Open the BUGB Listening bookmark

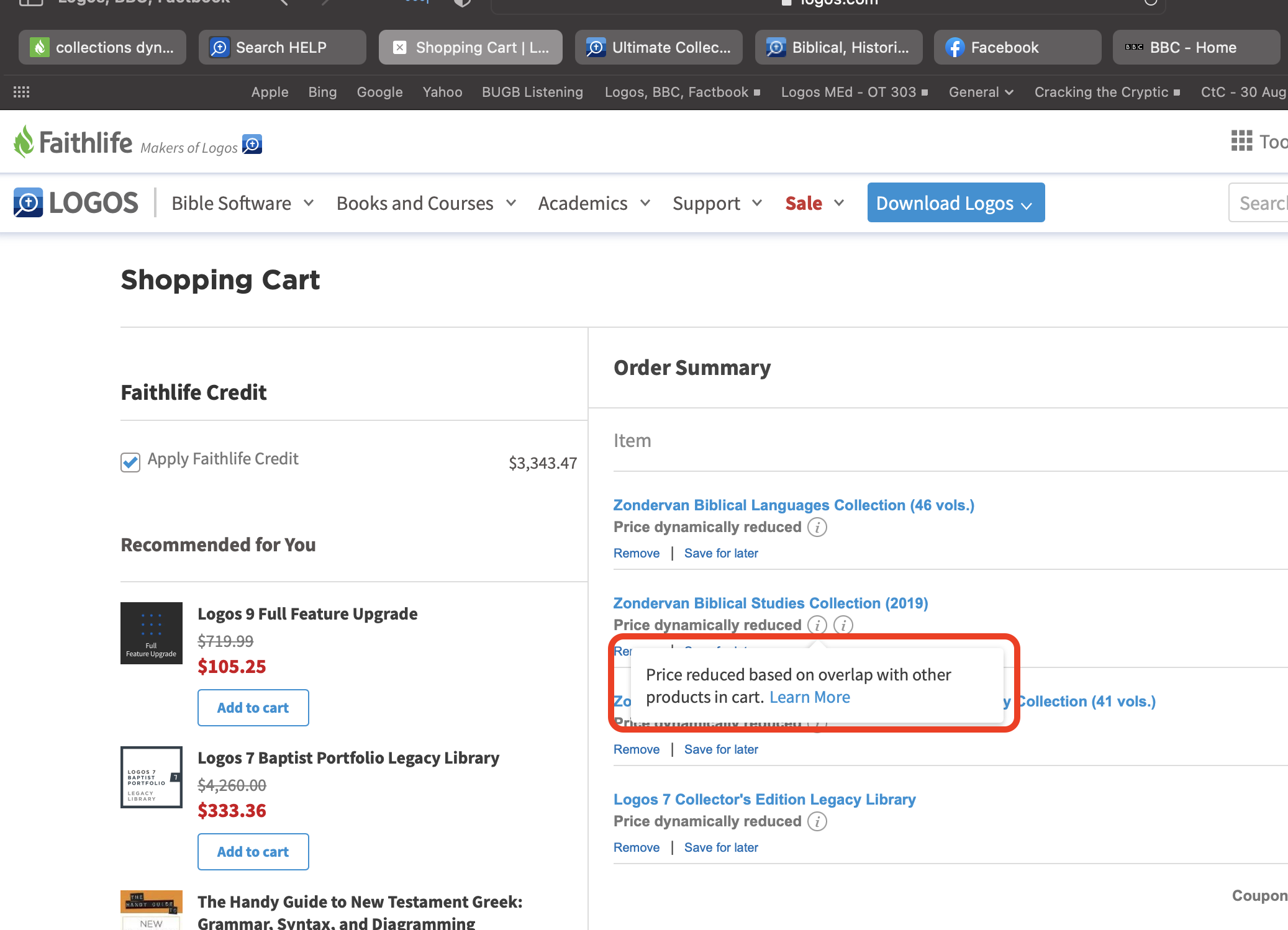pos(532,92)
